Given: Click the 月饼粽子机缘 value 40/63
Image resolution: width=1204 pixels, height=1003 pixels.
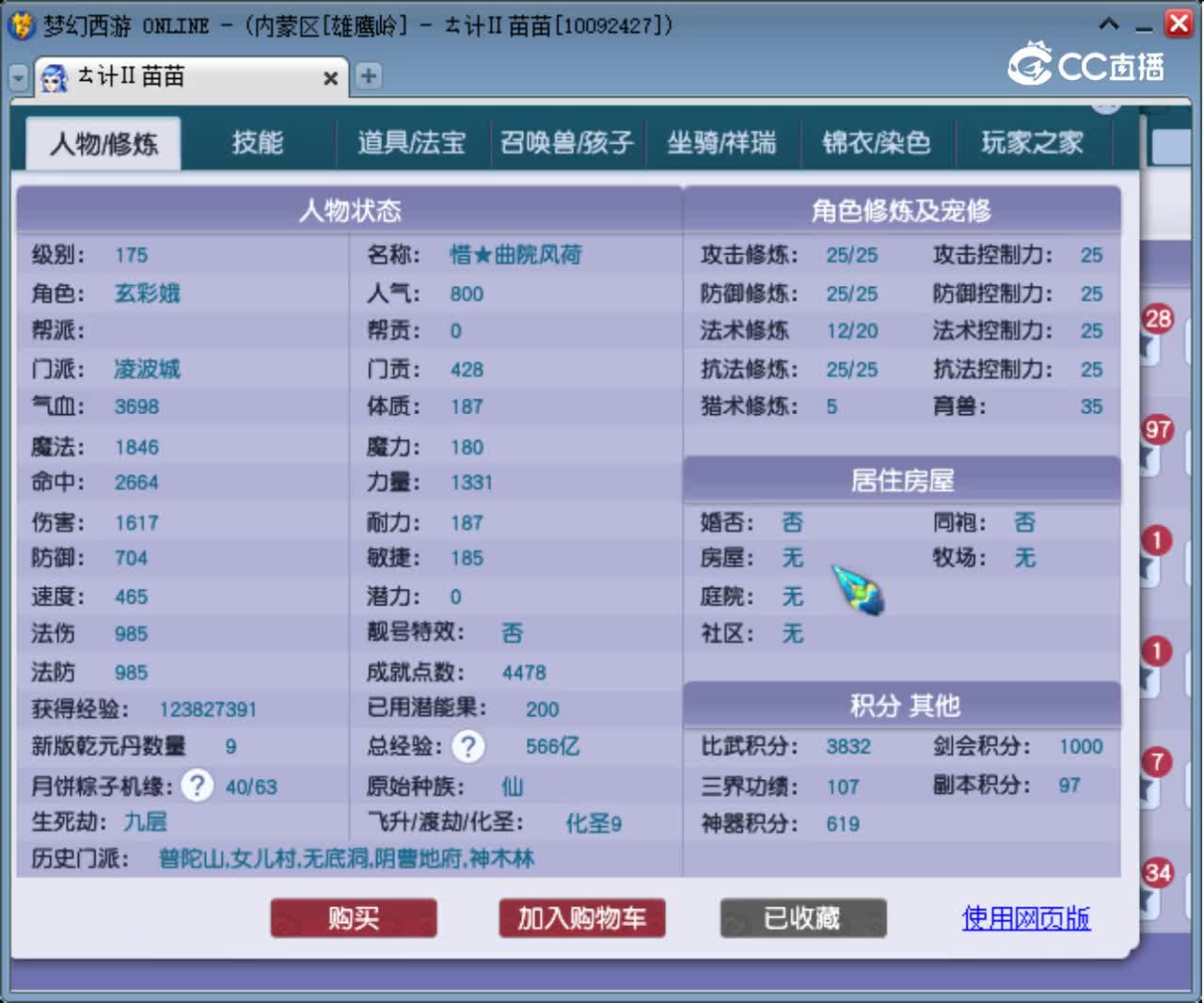Looking at the screenshot, I should (251, 788).
